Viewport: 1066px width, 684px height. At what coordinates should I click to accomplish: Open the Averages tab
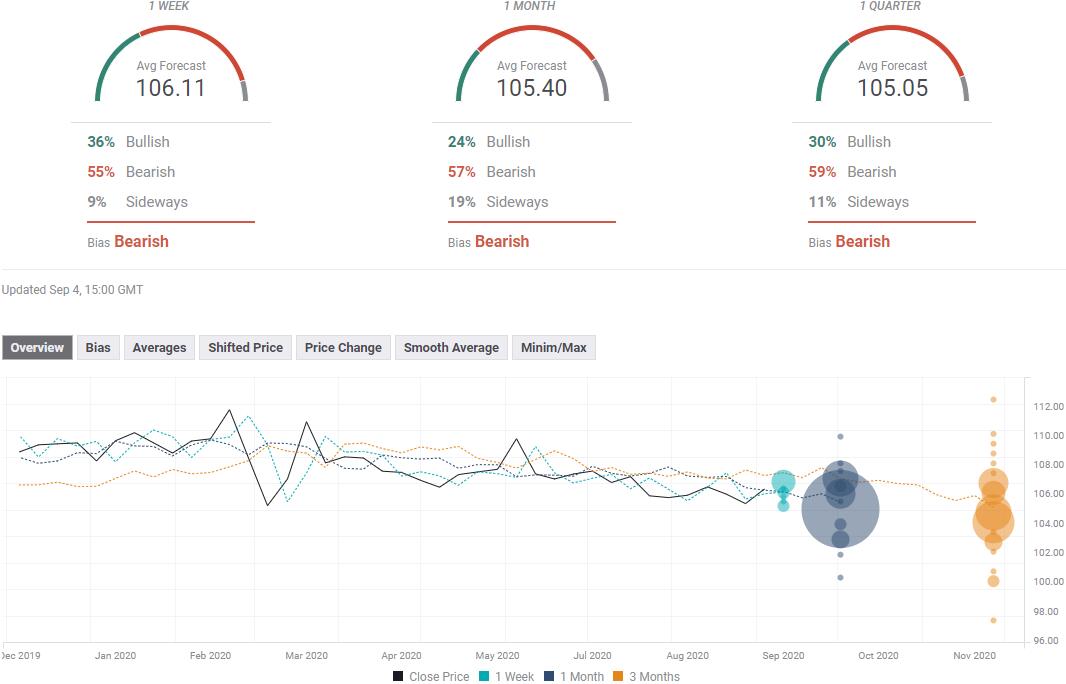159,347
